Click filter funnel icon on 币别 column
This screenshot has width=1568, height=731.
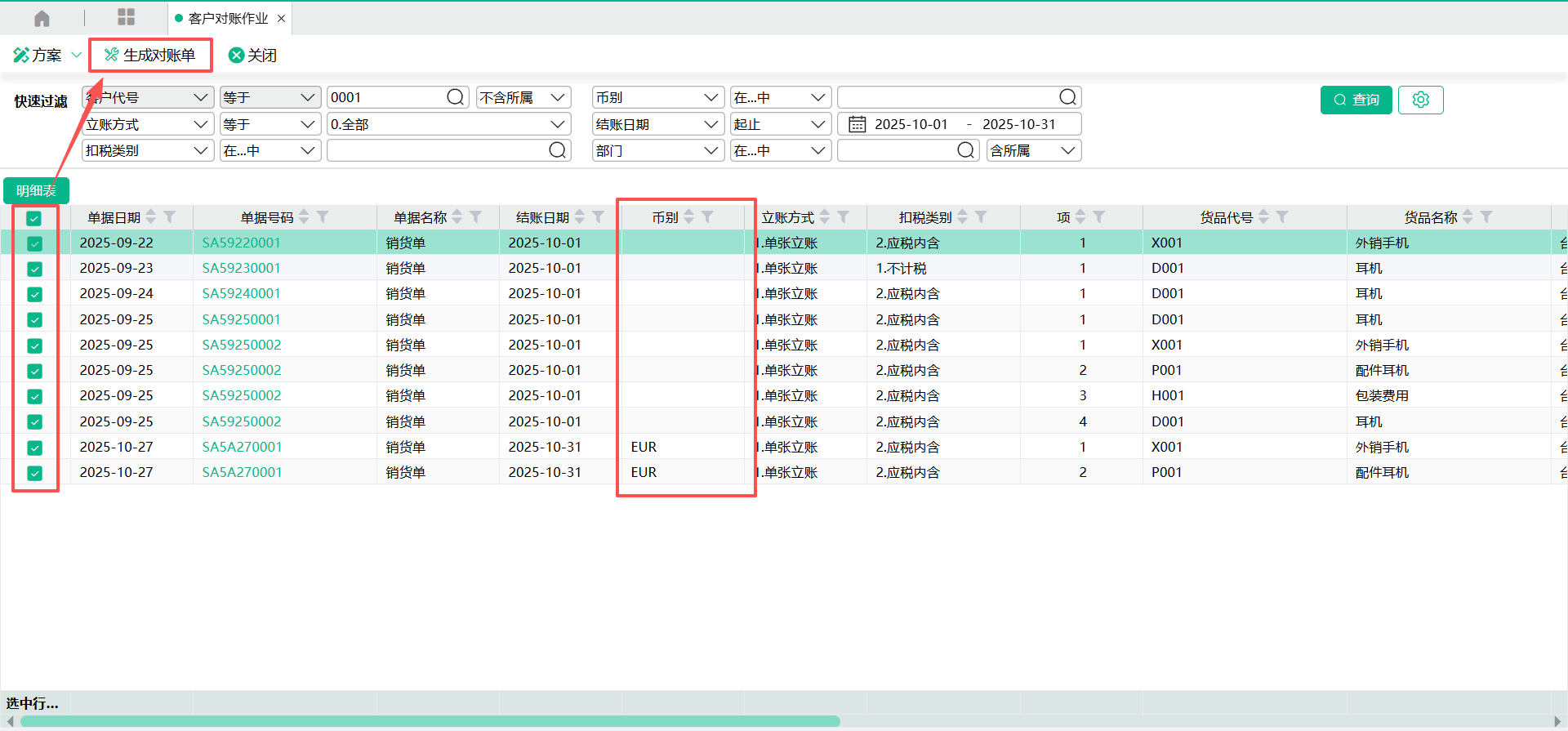[708, 217]
